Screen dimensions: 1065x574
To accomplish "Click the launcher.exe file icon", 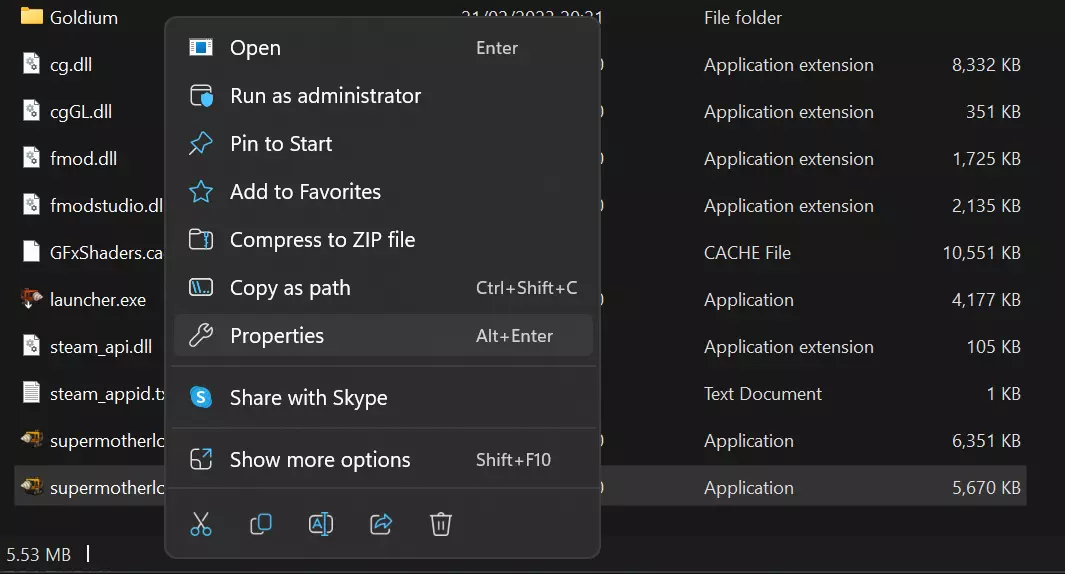I will coord(31,299).
